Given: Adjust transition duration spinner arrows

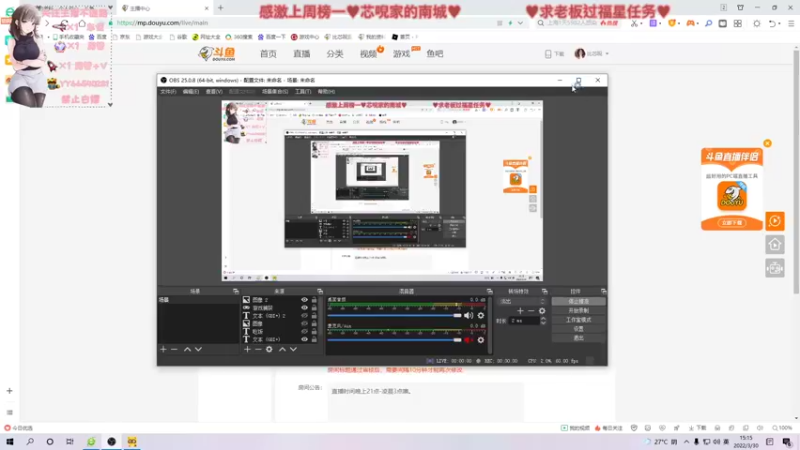Looking at the screenshot, I should coord(543,321).
